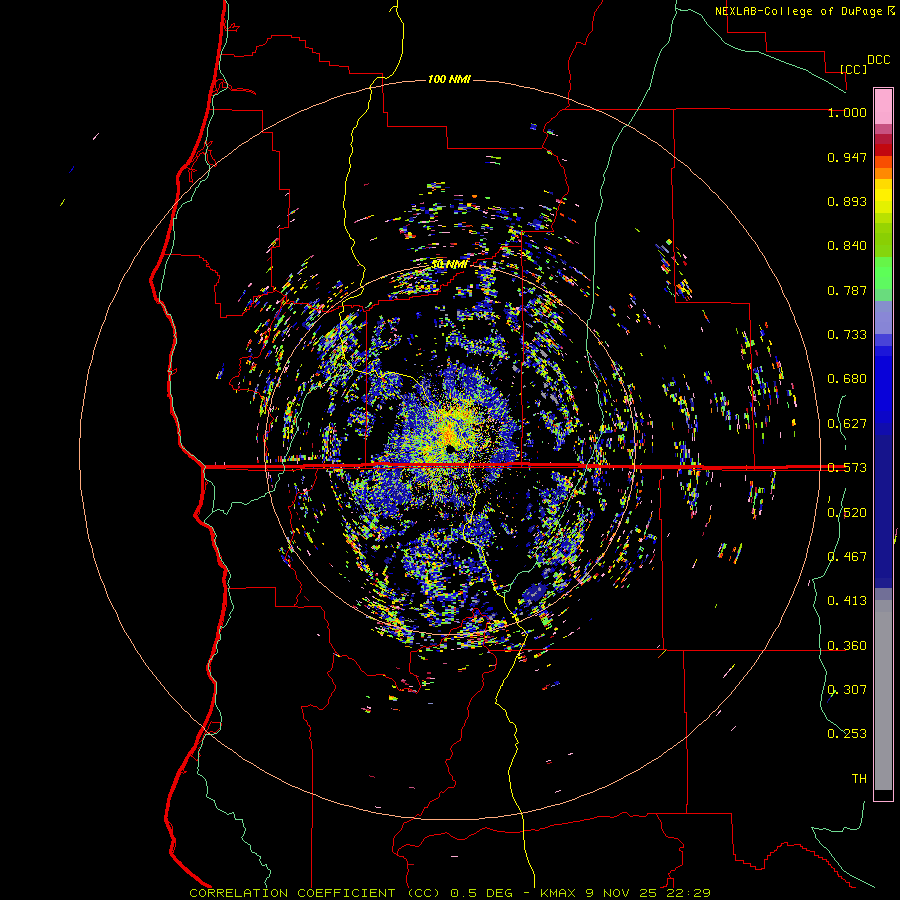Screen dimensions: 900x900
Task: Click the 0.893 scale value
Action: click(847, 201)
